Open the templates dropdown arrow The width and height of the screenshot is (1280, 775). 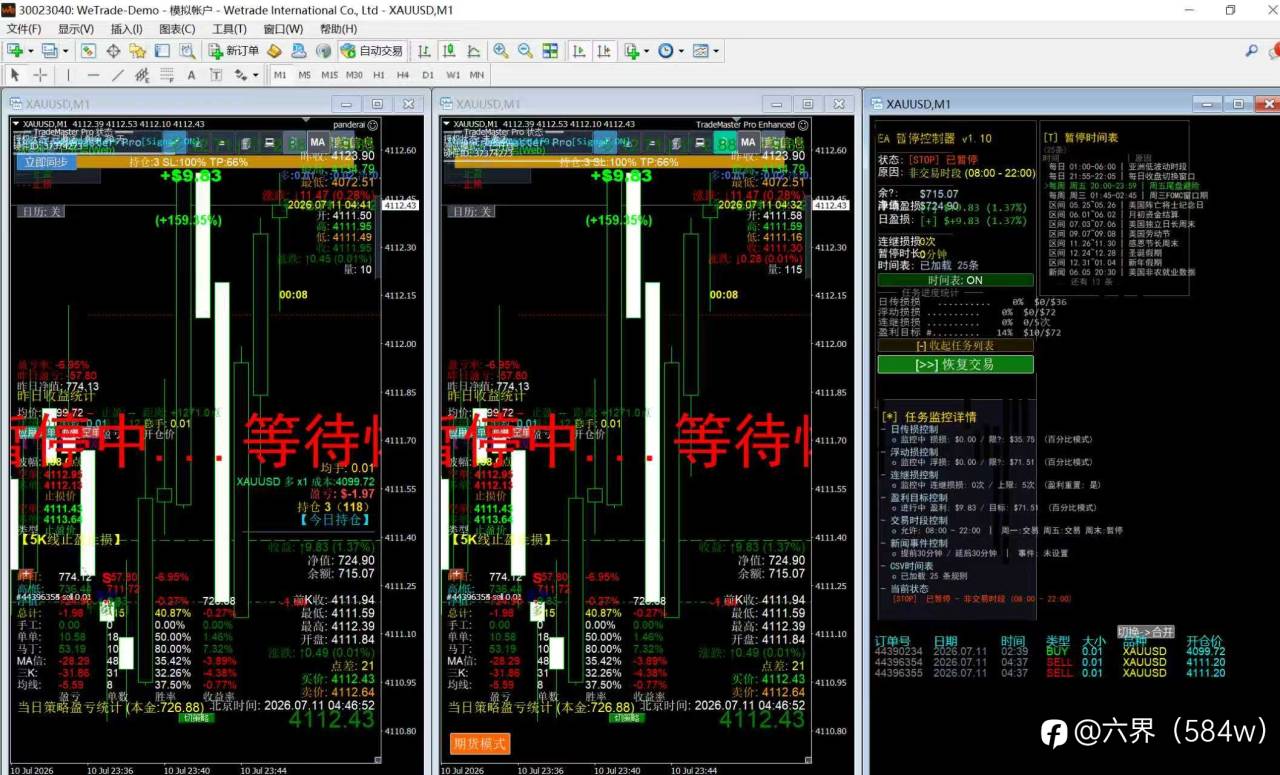pos(716,51)
